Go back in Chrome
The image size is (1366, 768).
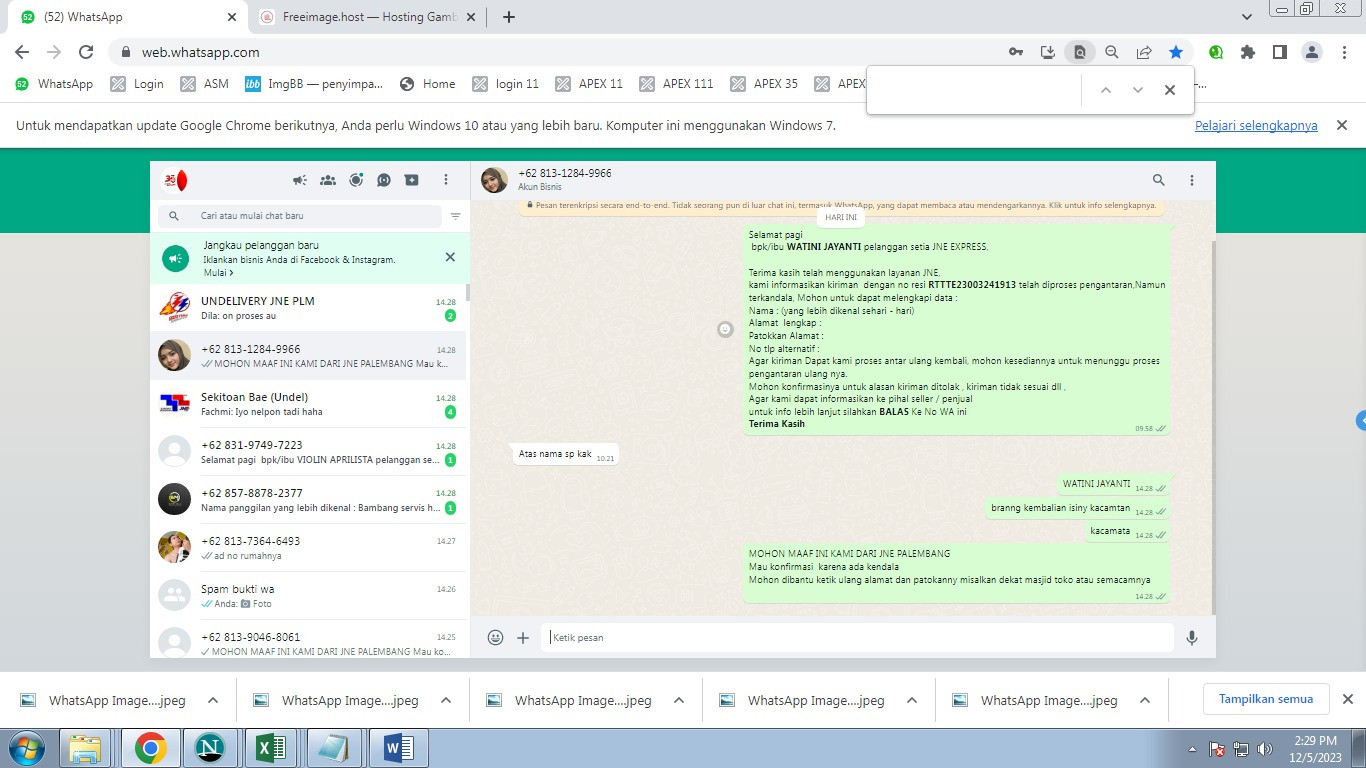pos(22,52)
